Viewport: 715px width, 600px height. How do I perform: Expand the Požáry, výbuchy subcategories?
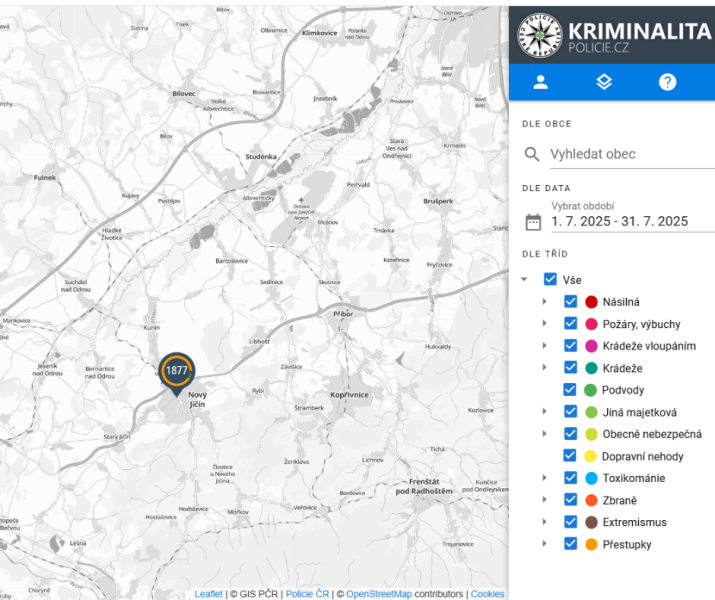(x=544, y=323)
